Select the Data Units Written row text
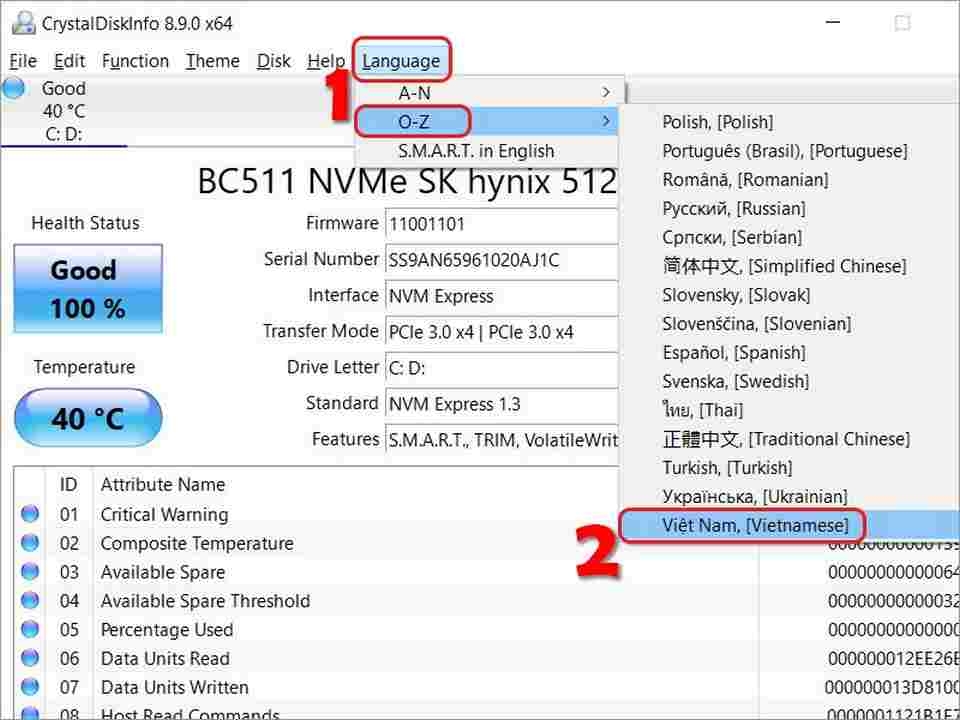This screenshot has height=720, width=960. pyautogui.click(x=174, y=687)
